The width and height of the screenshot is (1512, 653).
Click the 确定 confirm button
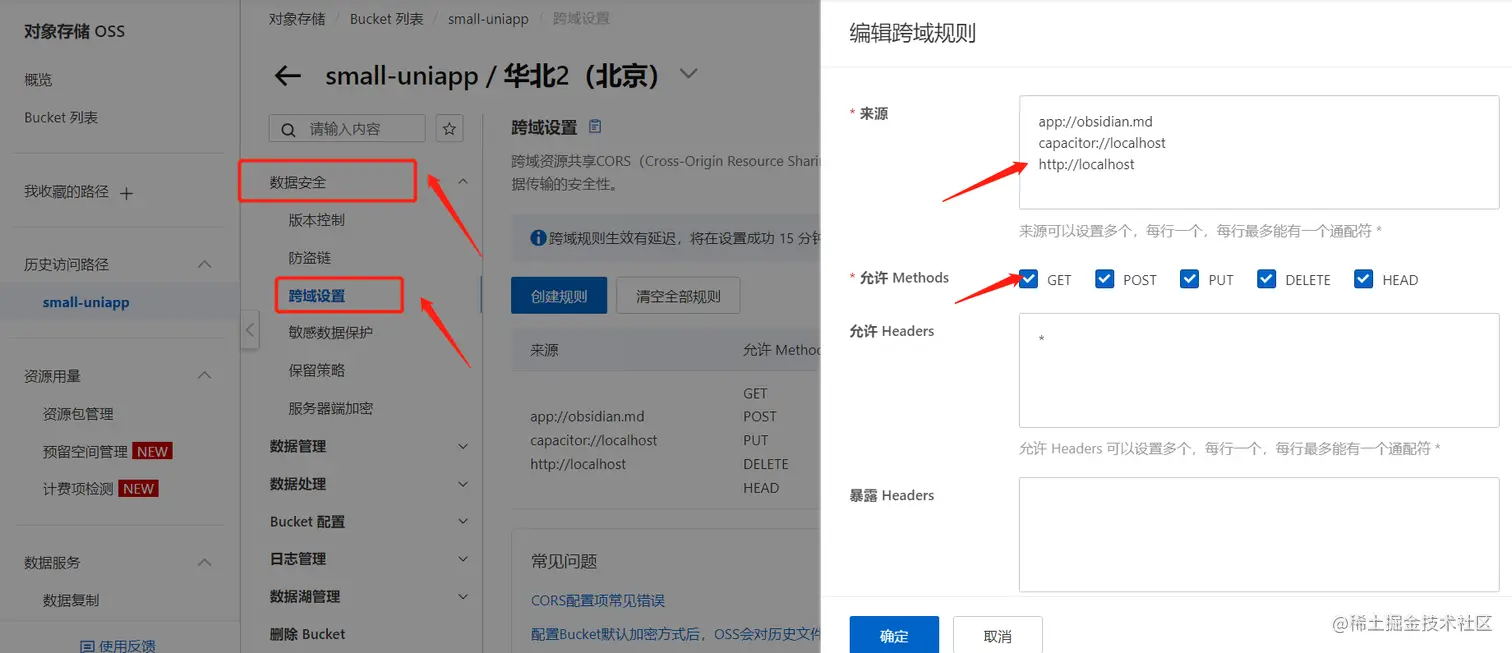coord(894,636)
